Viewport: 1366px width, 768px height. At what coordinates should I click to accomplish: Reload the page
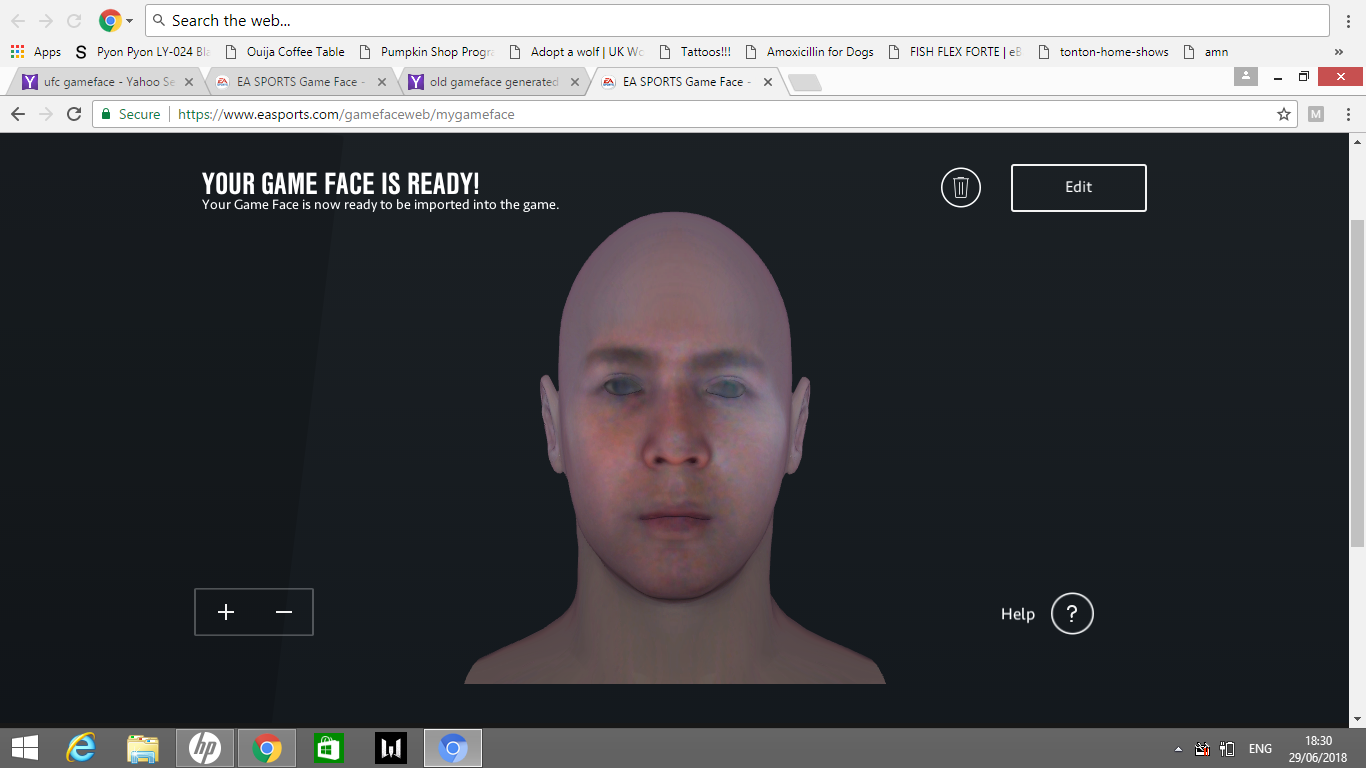coord(73,115)
